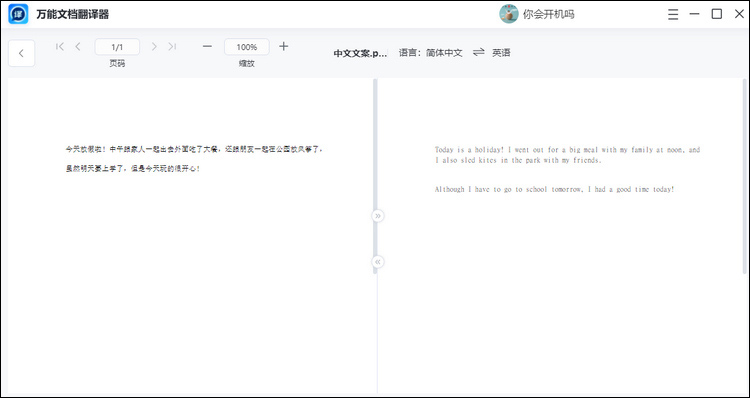
Task: Select the target language 英语
Action: (x=501, y=53)
